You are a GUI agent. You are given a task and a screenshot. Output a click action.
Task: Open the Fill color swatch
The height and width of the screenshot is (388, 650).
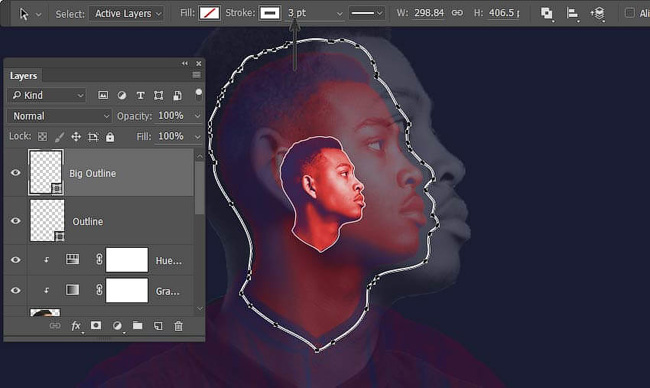209,13
